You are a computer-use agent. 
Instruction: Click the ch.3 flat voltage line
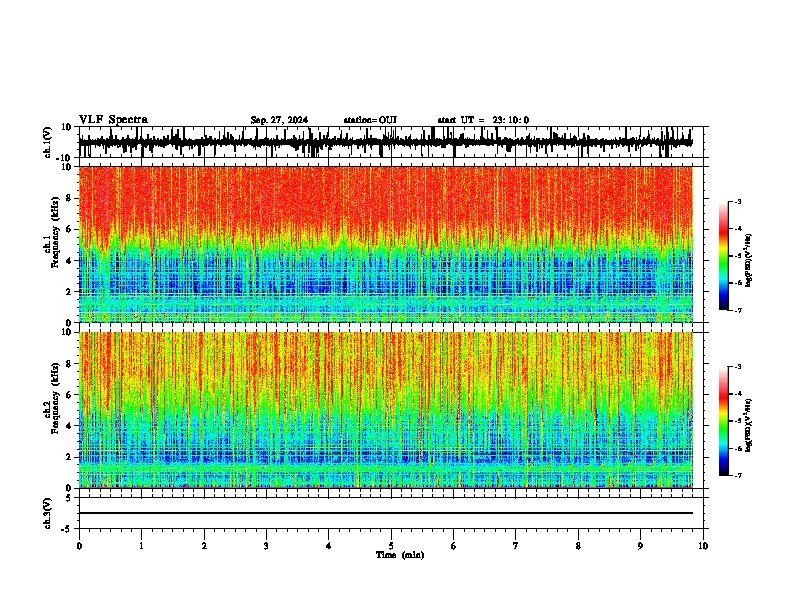pyautogui.click(x=385, y=513)
